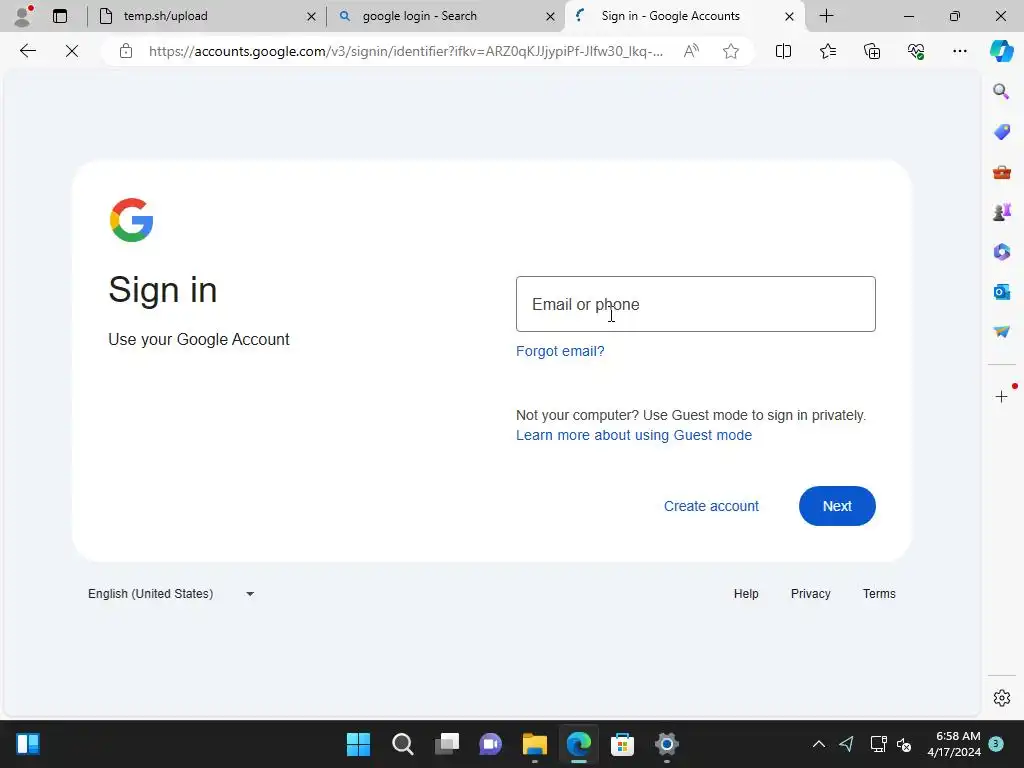1024x768 pixels.
Task: Open Task View on taskbar
Action: pos(447,744)
